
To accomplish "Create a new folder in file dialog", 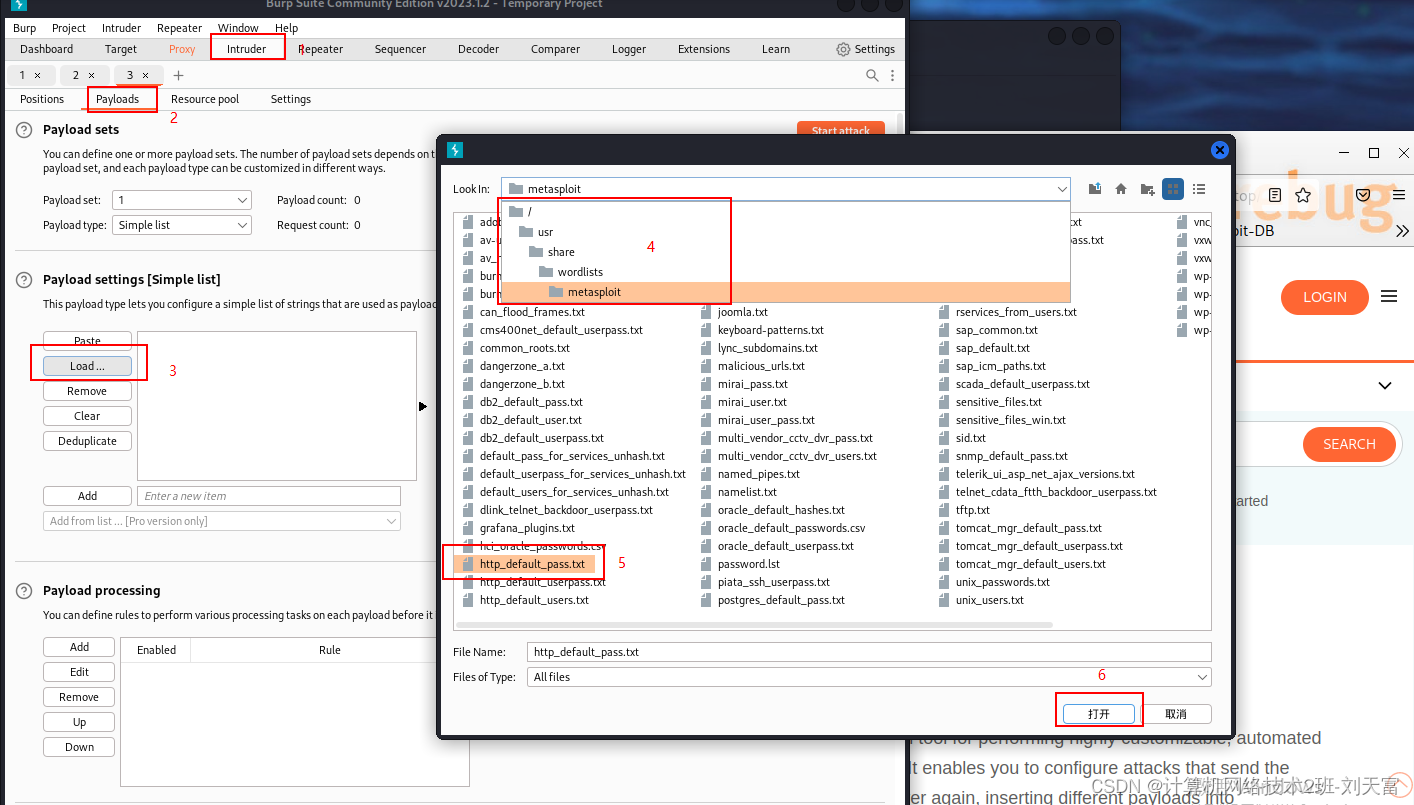I will pyautogui.click(x=1147, y=188).
